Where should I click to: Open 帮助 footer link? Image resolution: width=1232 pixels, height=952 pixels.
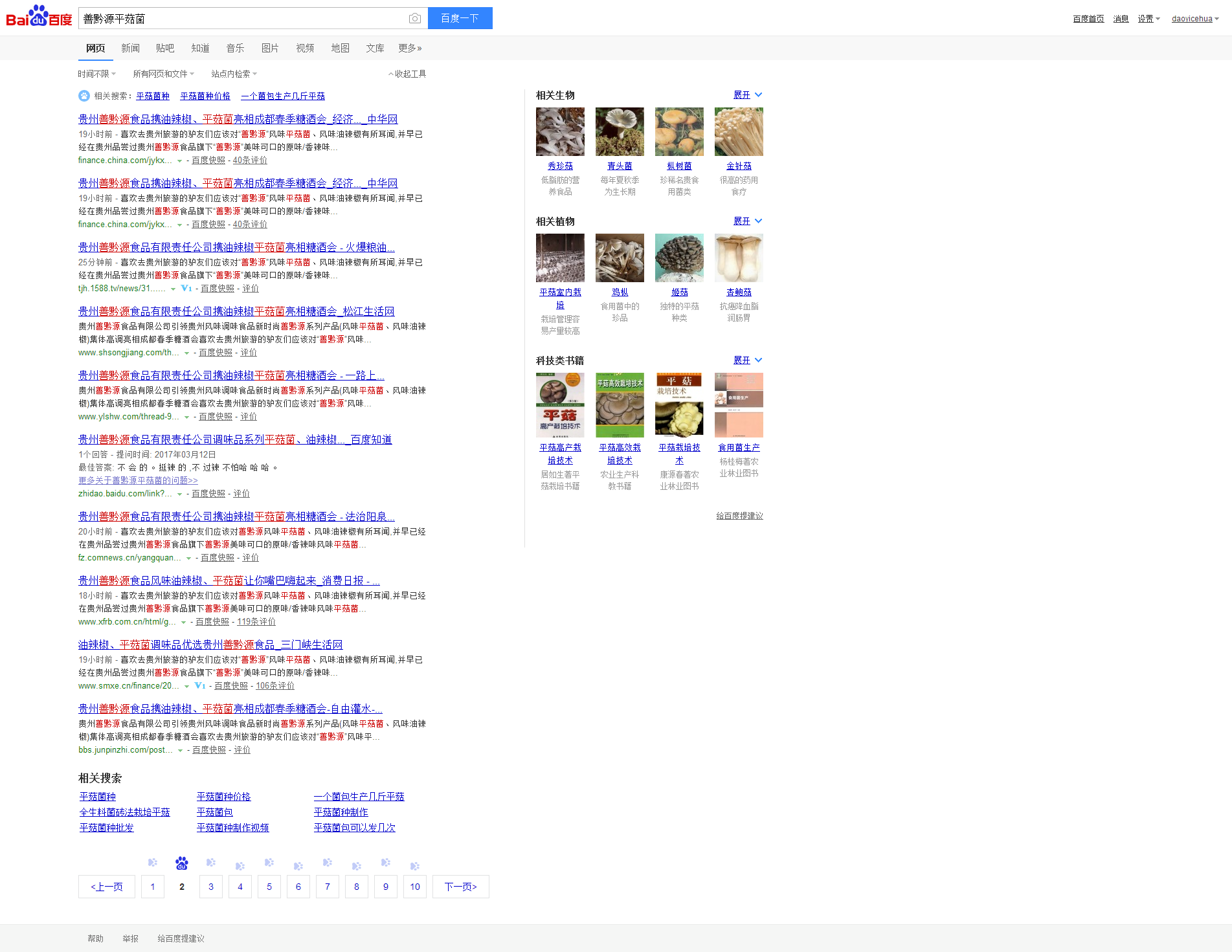click(95, 938)
